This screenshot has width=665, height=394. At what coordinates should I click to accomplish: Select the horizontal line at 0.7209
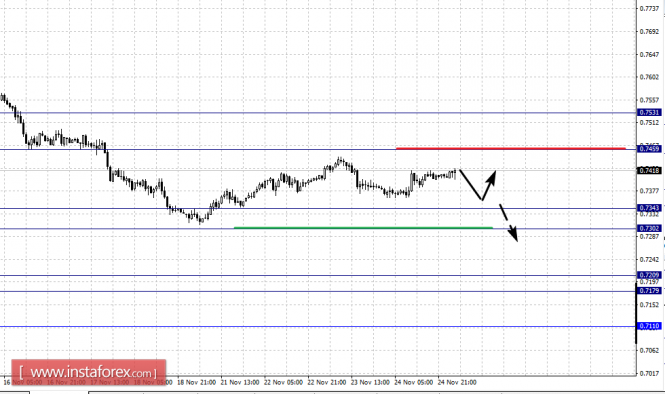point(318,276)
